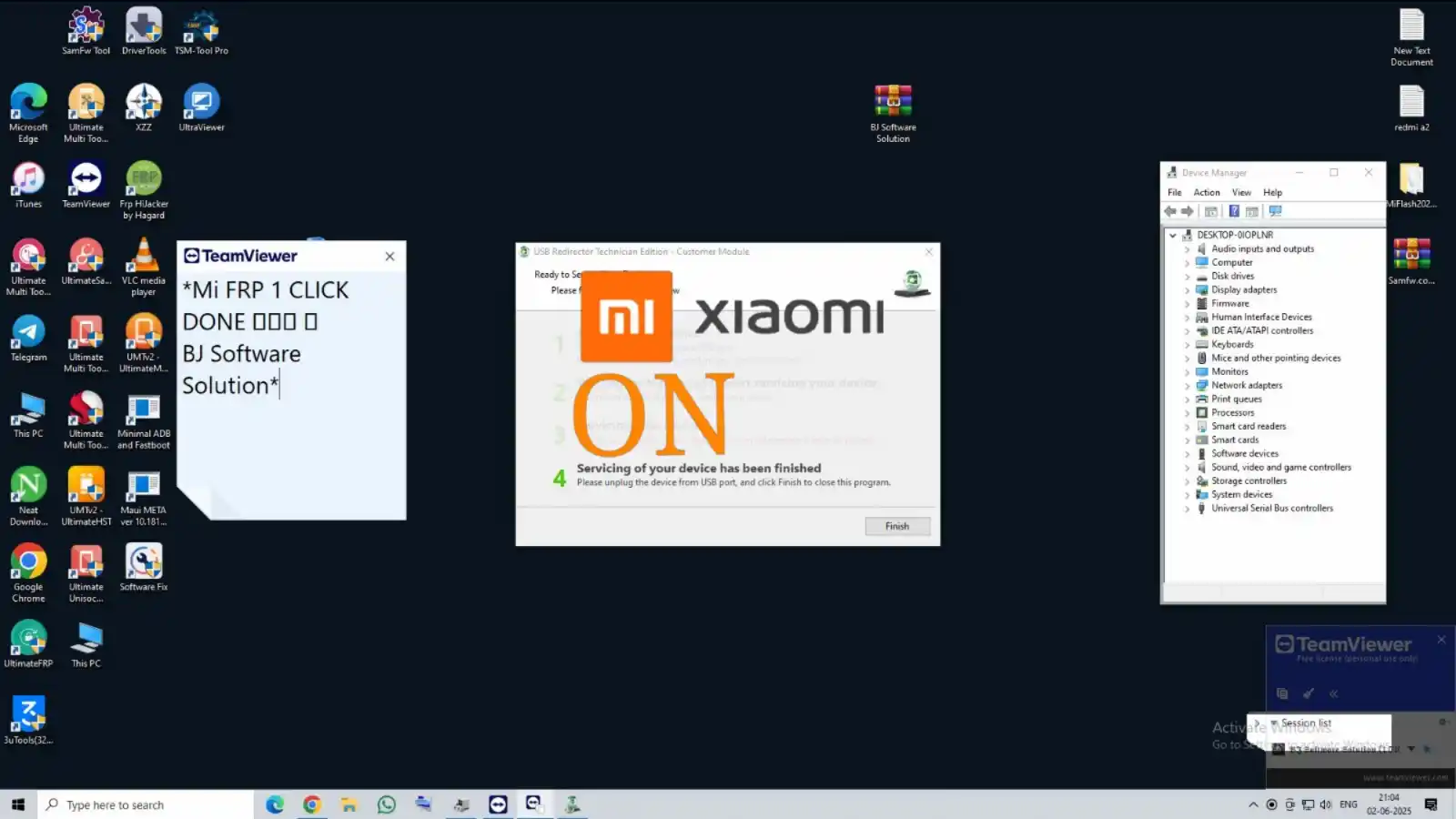Image resolution: width=1456 pixels, height=819 pixels.
Task: Collapse TeamViewer panel with double chevron
Action: click(1333, 693)
